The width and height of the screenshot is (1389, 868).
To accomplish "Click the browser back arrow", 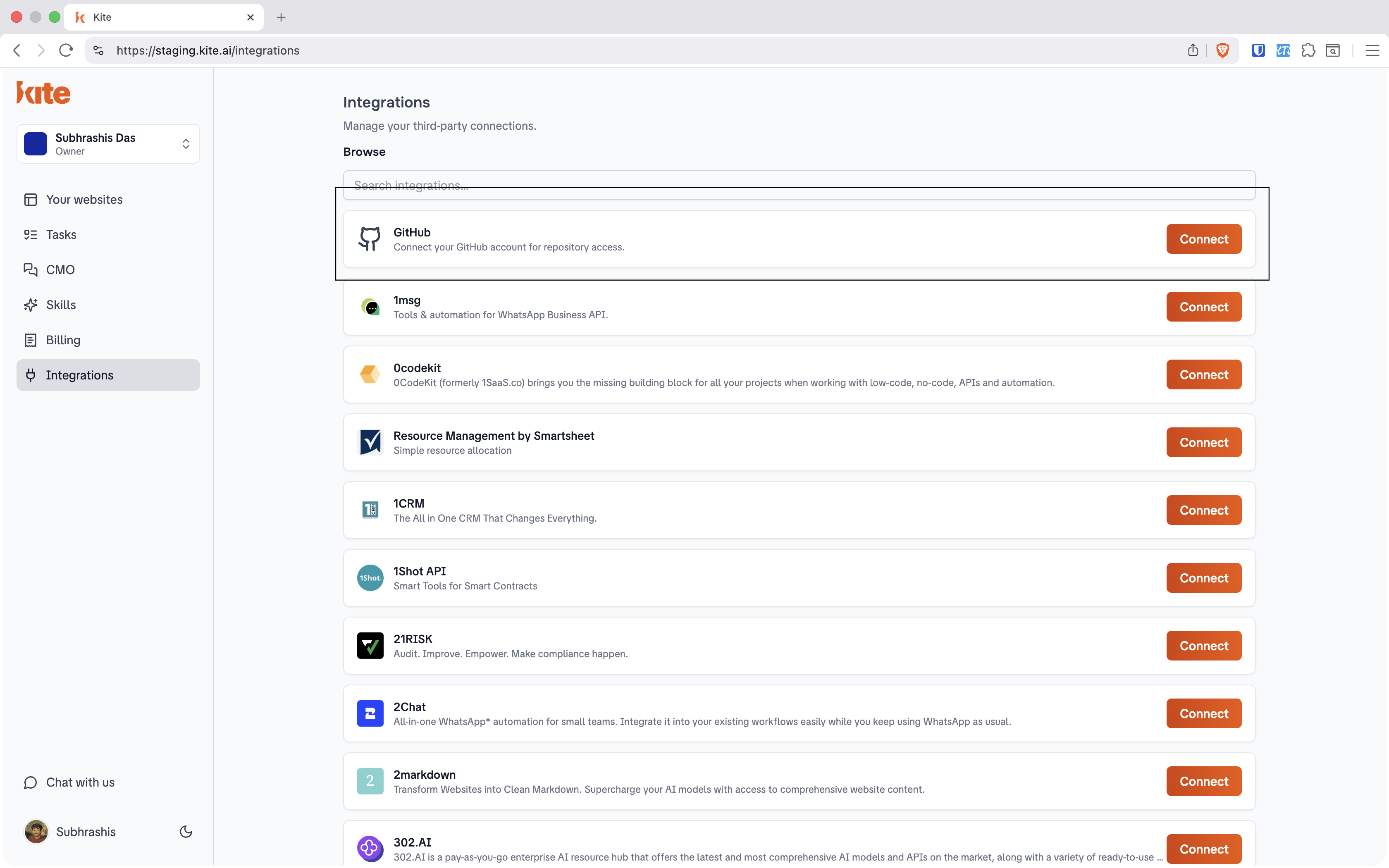I will (17, 50).
